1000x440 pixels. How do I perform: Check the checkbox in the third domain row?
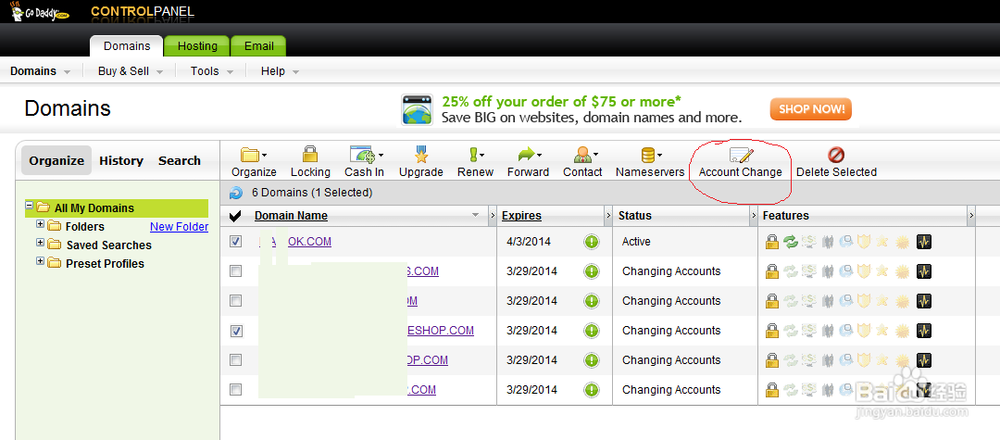(236, 300)
